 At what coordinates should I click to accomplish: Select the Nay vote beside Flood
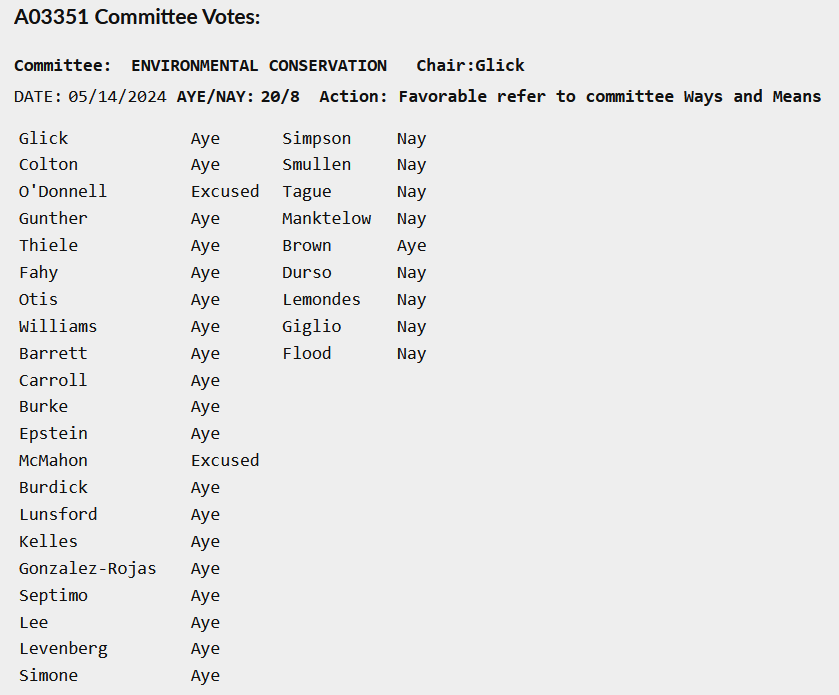[x=411, y=354]
